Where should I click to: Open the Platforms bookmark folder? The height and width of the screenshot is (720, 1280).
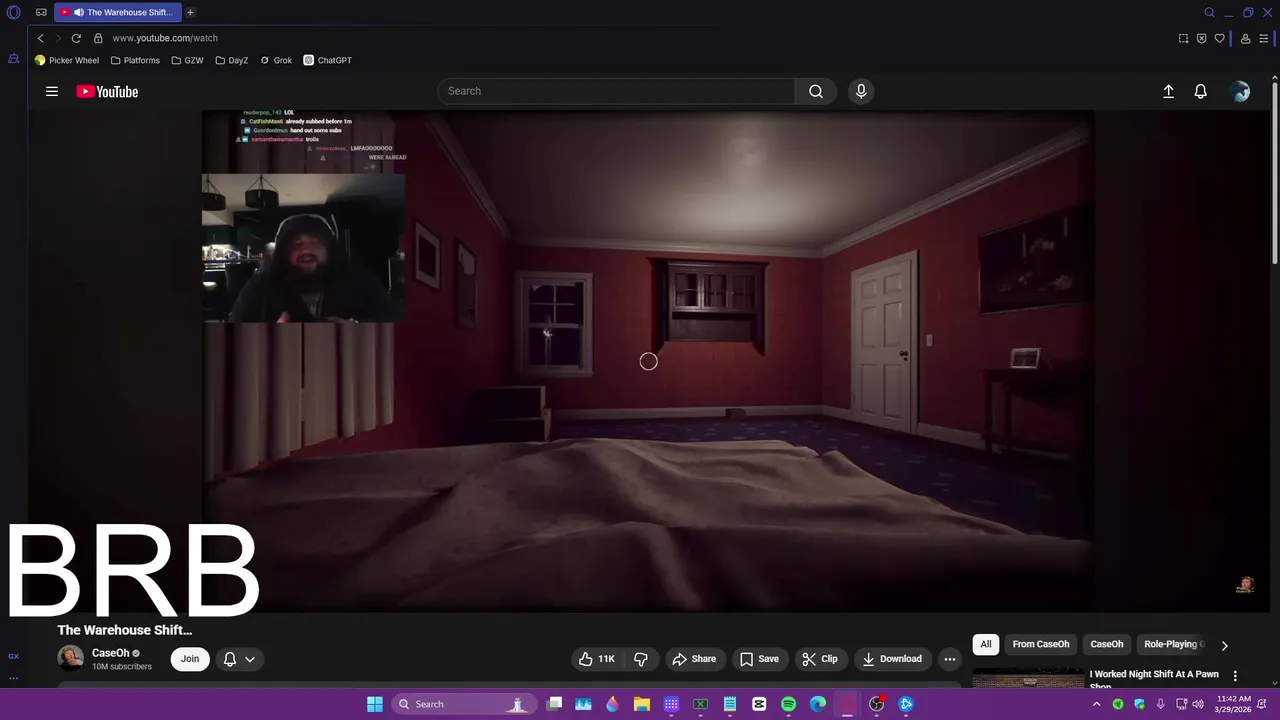135,60
